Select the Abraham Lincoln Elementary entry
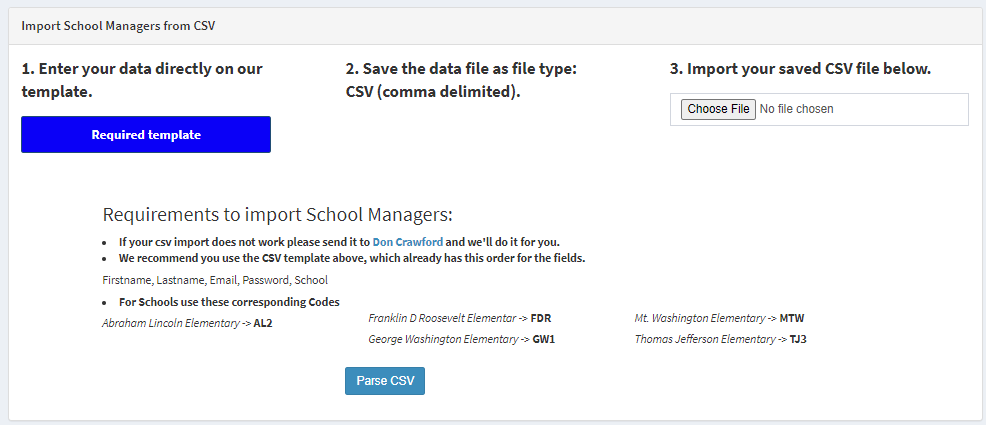986x425 pixels. coord(188,323)
